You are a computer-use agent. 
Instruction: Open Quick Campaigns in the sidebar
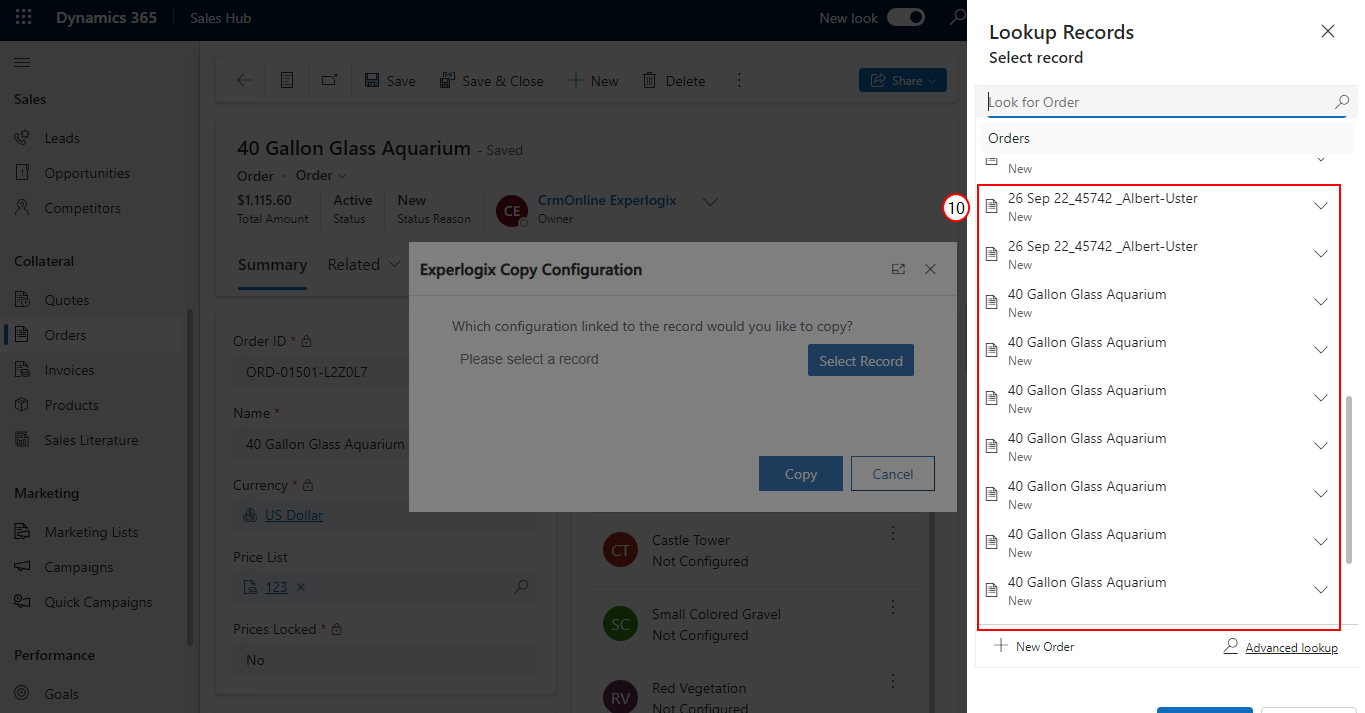pos(98,602)
